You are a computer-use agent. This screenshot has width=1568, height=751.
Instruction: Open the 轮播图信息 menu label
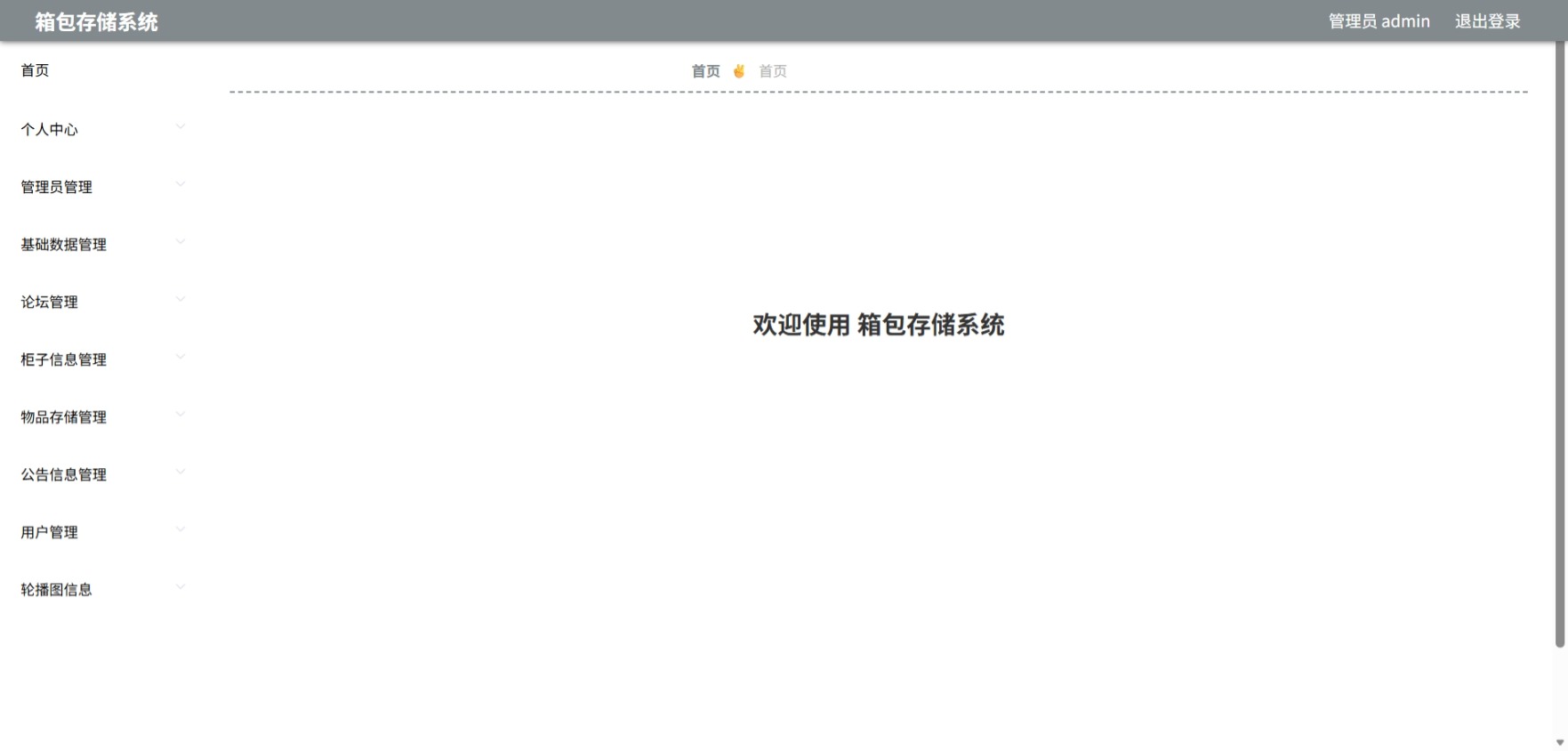tap(57, 590)
